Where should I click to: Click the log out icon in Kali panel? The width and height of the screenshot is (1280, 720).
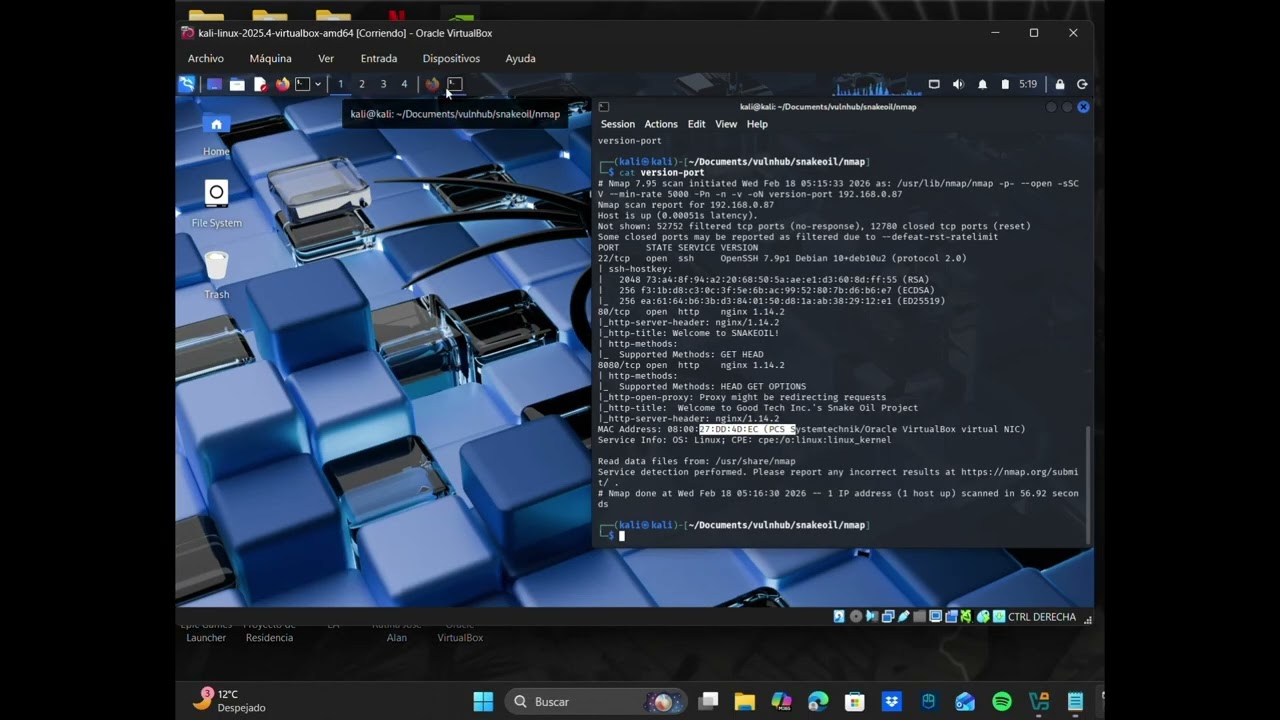pyautogui.click(x=1082, y=84)
